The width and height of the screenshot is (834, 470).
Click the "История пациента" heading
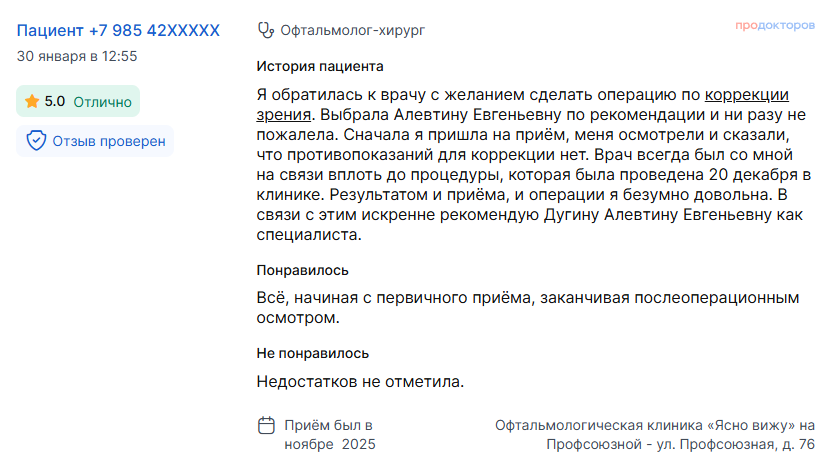click(319, 67)
